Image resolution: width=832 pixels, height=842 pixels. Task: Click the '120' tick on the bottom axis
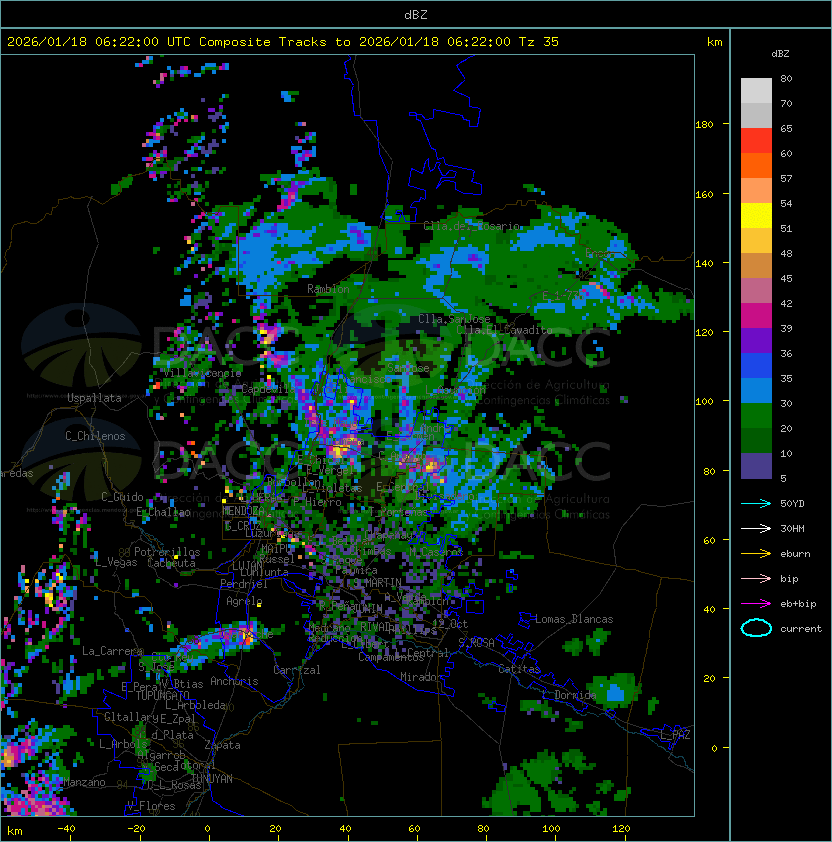(x=621, y=829)
